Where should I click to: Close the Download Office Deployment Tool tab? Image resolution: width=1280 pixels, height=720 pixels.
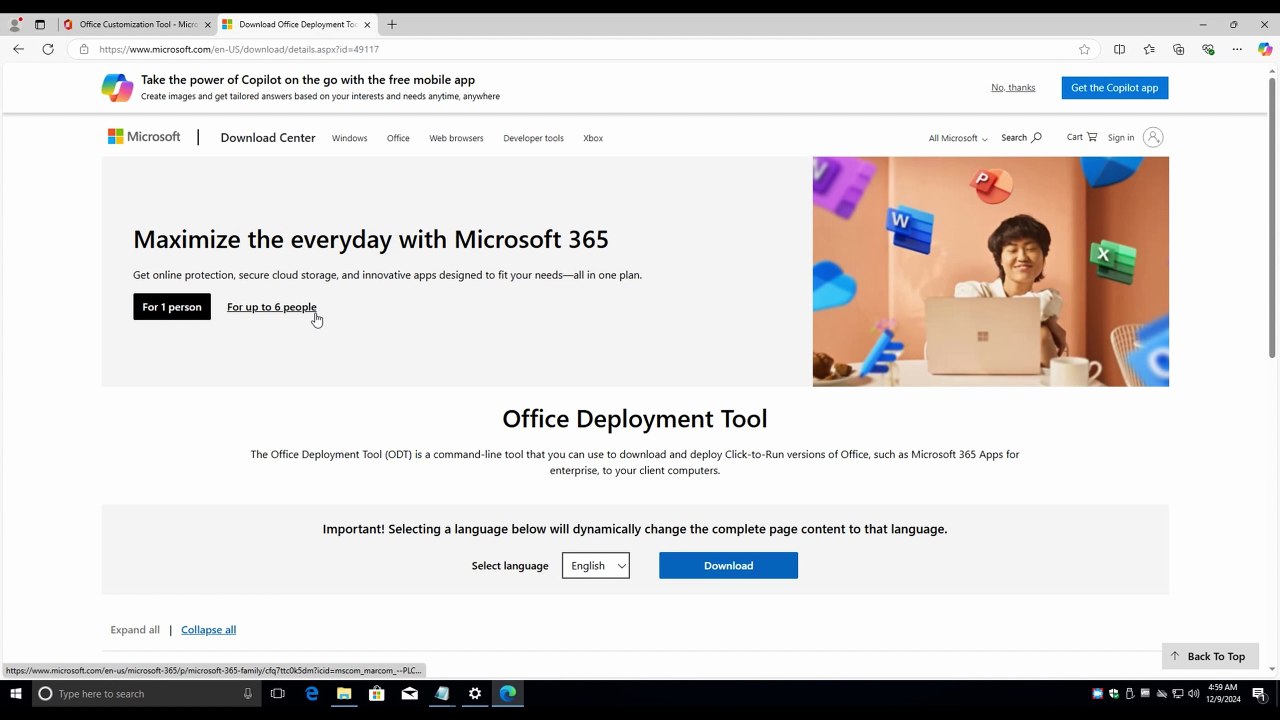pyautogui.click(x=368, y=24)
